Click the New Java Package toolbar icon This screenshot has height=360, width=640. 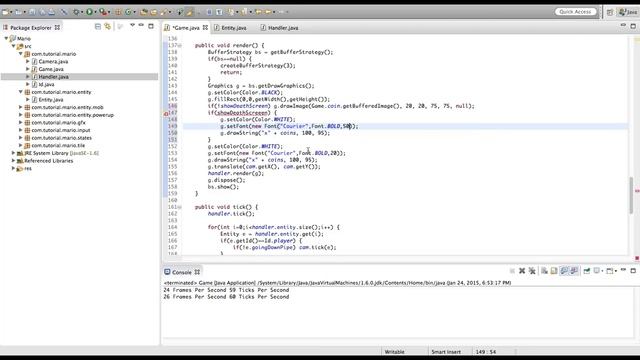(x=118, y=12)
